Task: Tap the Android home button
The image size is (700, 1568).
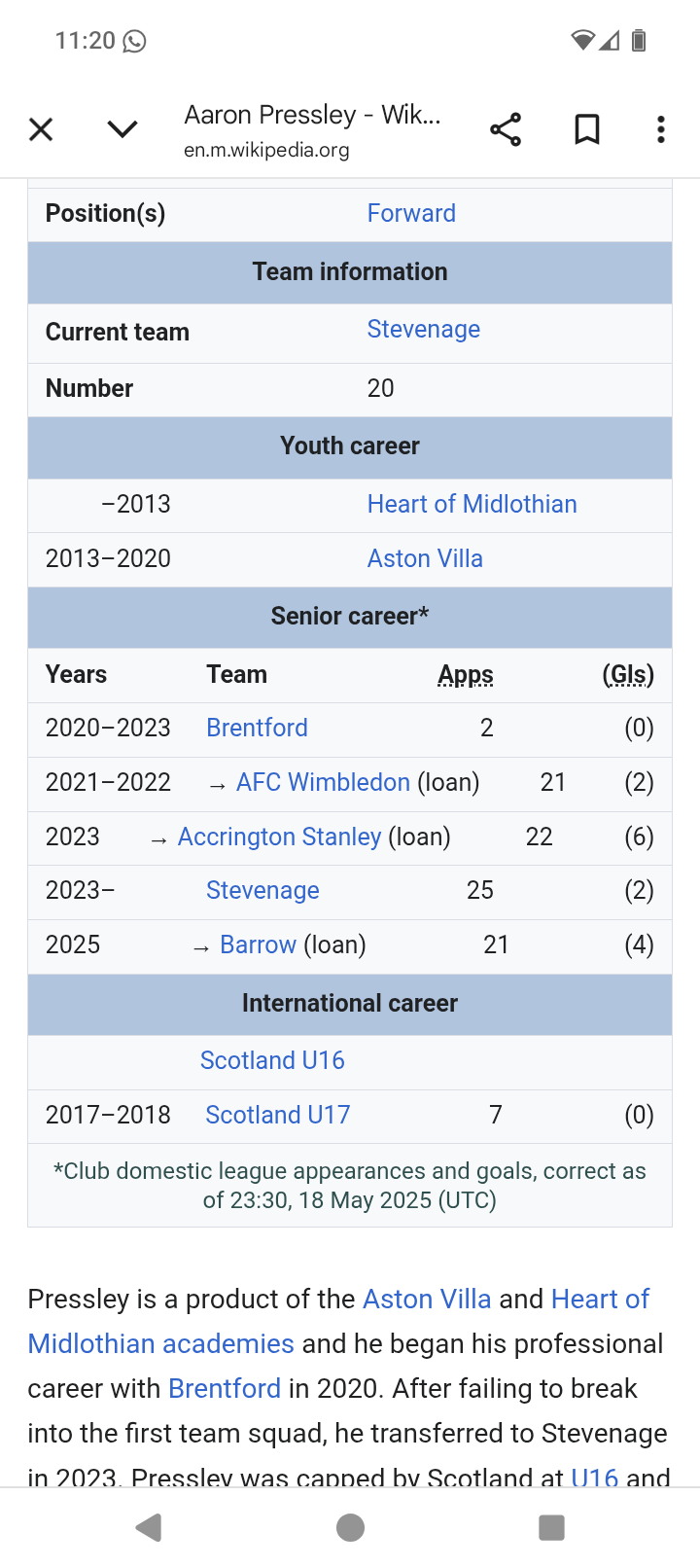Action: click(x=350, y=1528)
